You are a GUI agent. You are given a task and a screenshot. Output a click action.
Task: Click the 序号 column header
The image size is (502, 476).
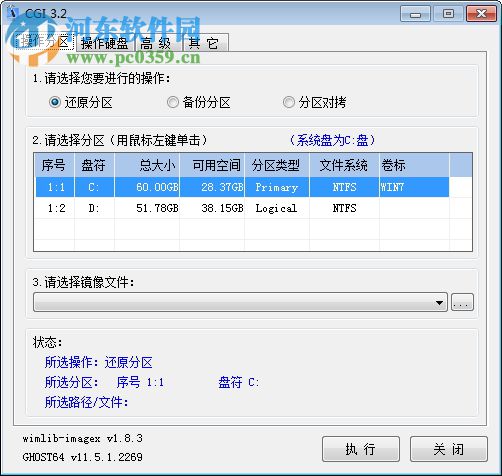(x=54, y=165)
